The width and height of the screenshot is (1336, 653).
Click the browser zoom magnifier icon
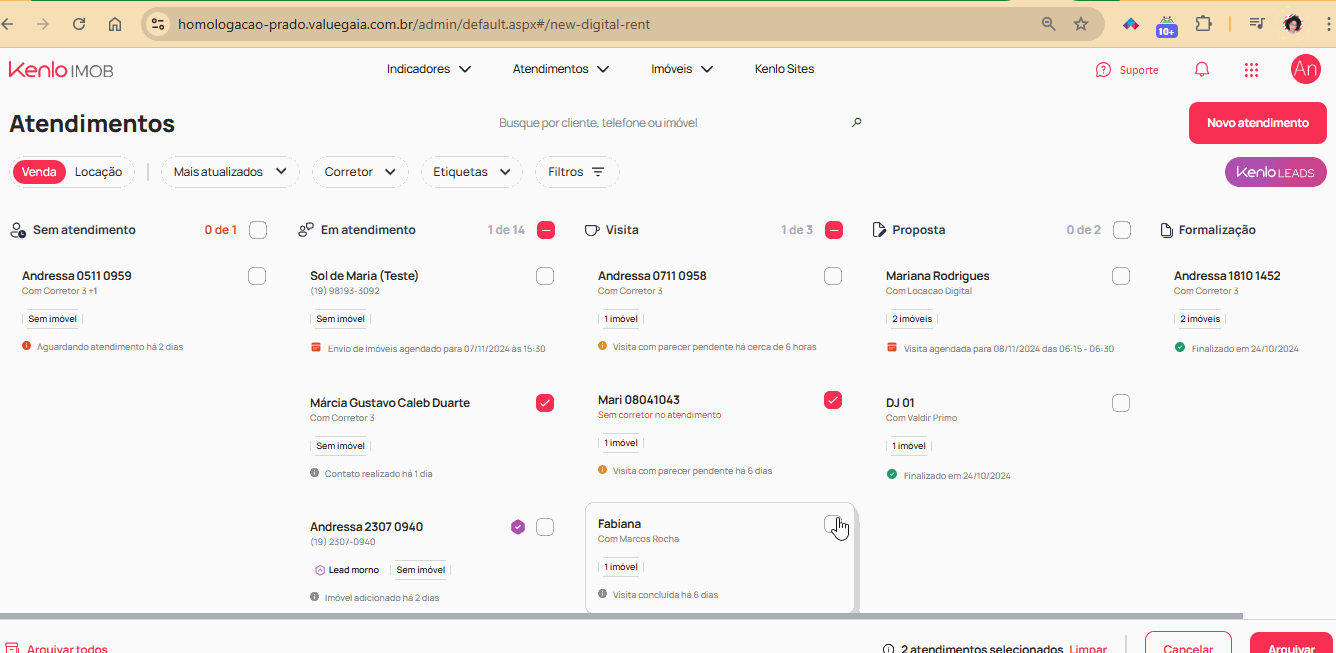click(1049, 23)
